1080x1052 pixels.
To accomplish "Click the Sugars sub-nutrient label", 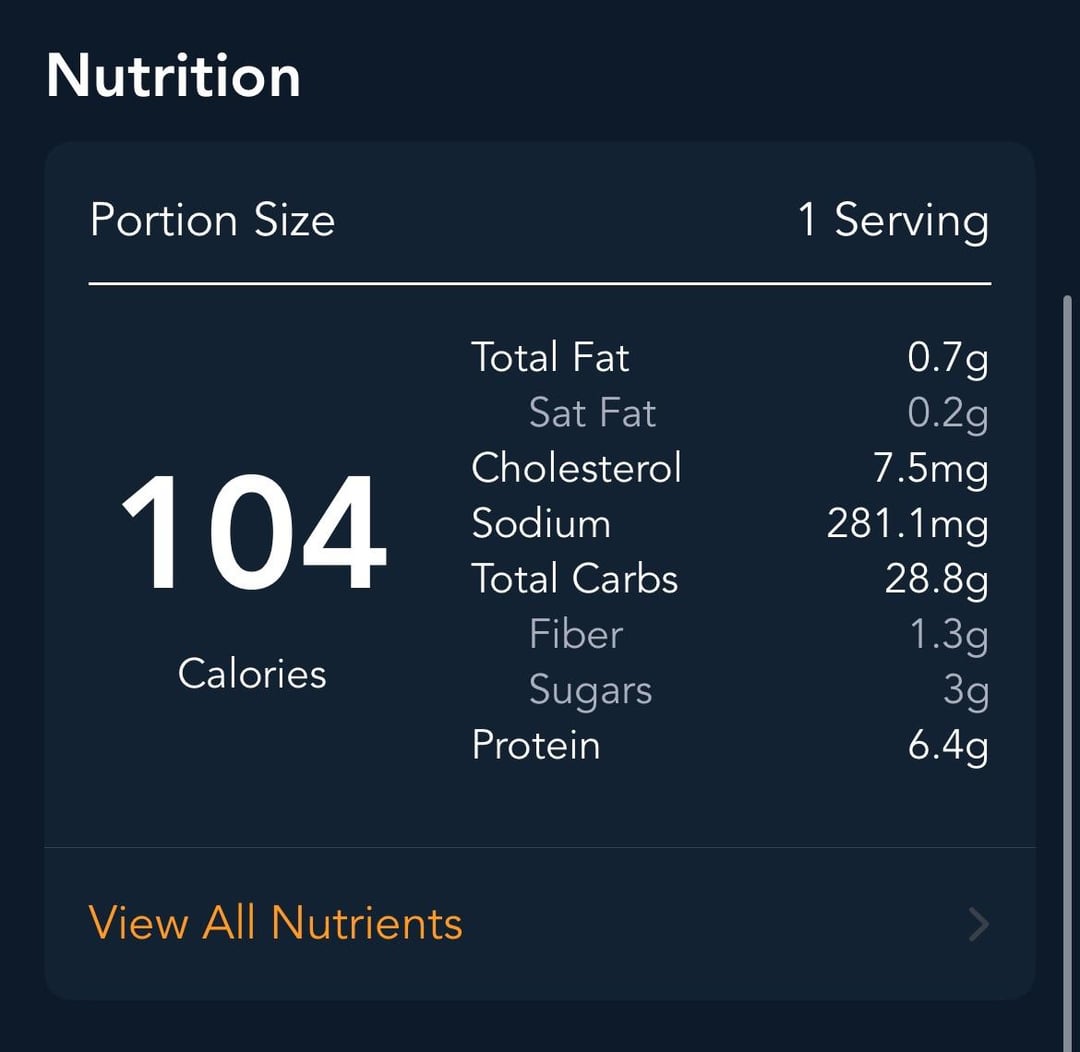I will point(590,690).
